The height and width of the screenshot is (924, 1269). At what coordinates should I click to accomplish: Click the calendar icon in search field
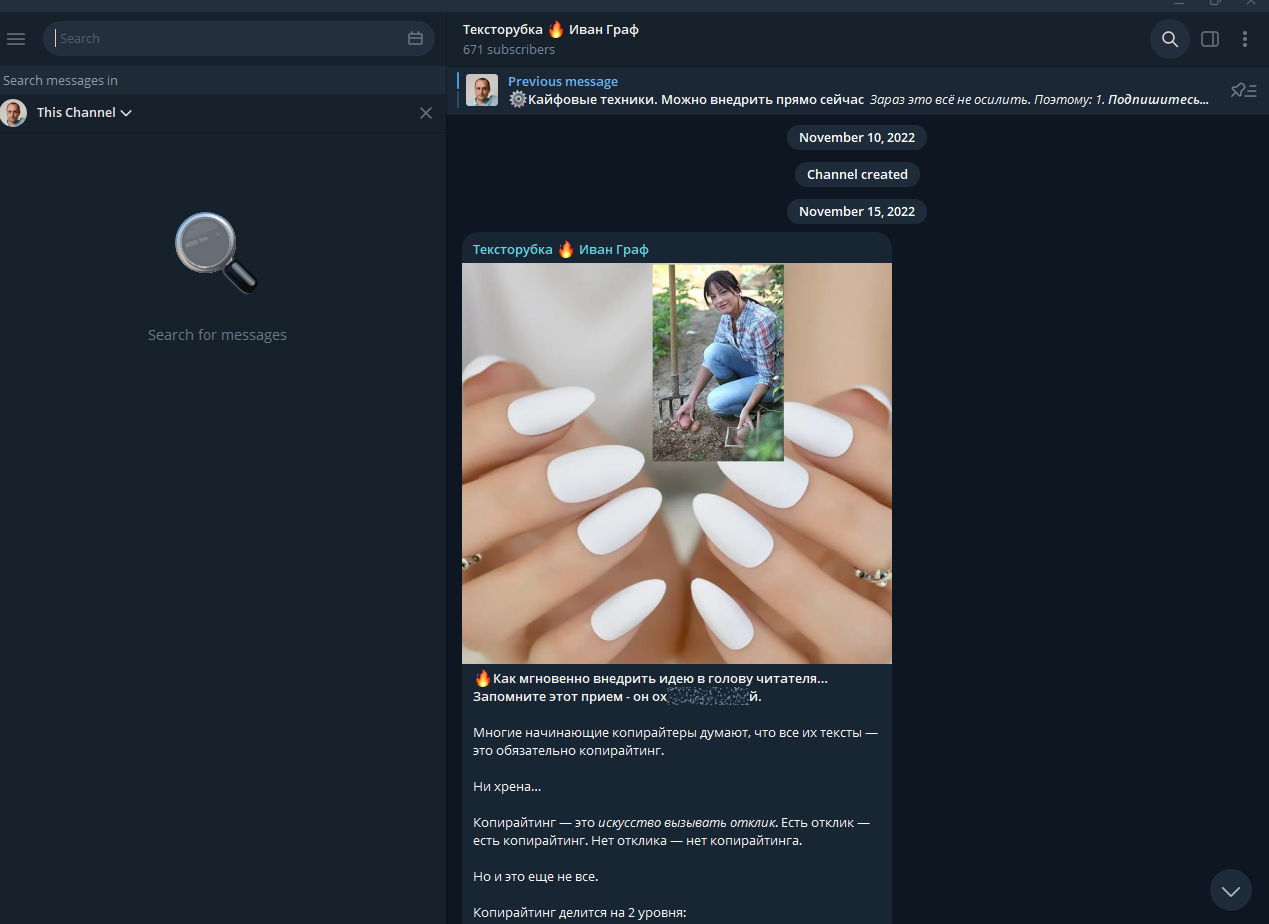click(416, 39)
